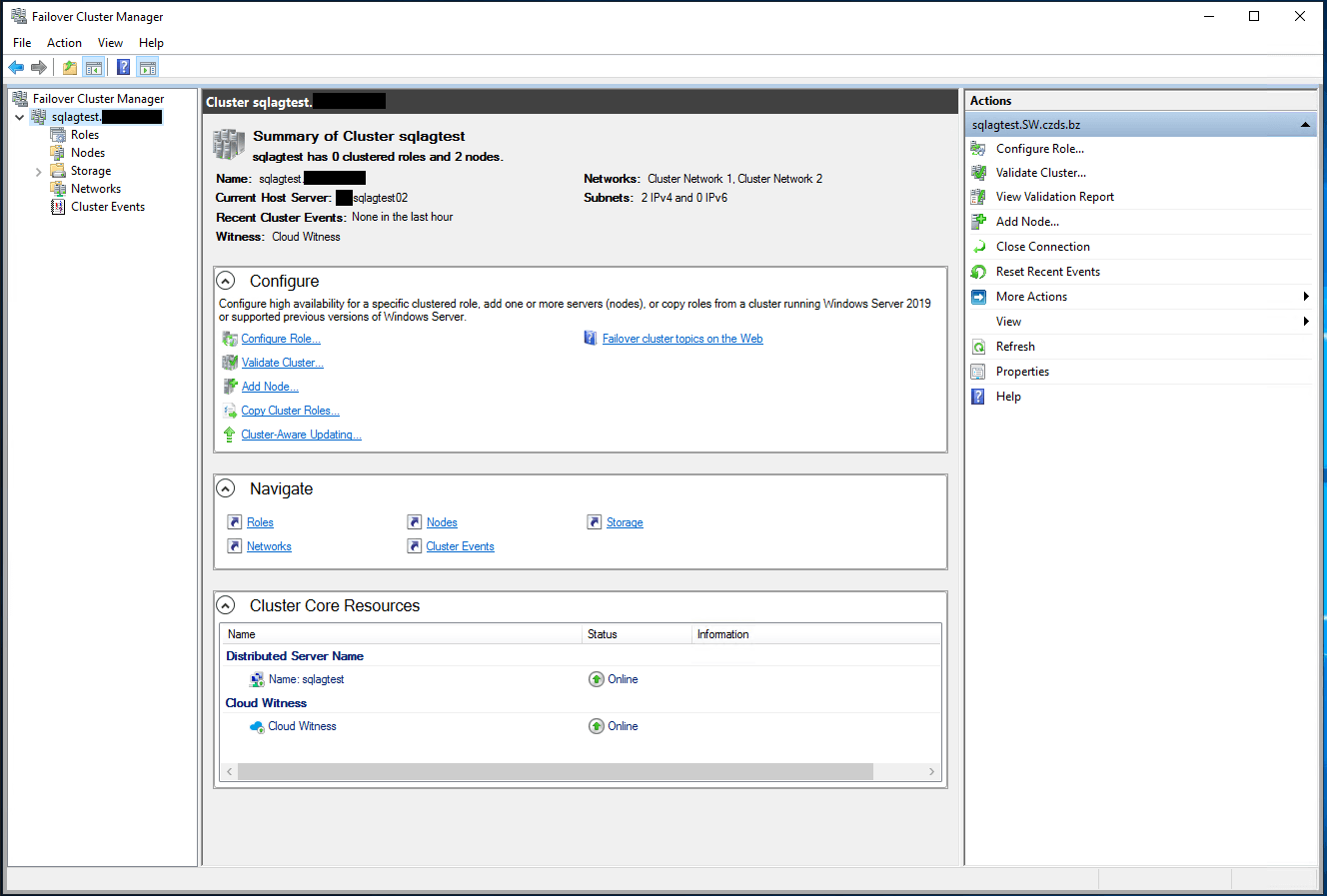Viewport: 1327px width, 896px height.
Task: Click the green Refresh icon in Actions
Action: (978, 347)
